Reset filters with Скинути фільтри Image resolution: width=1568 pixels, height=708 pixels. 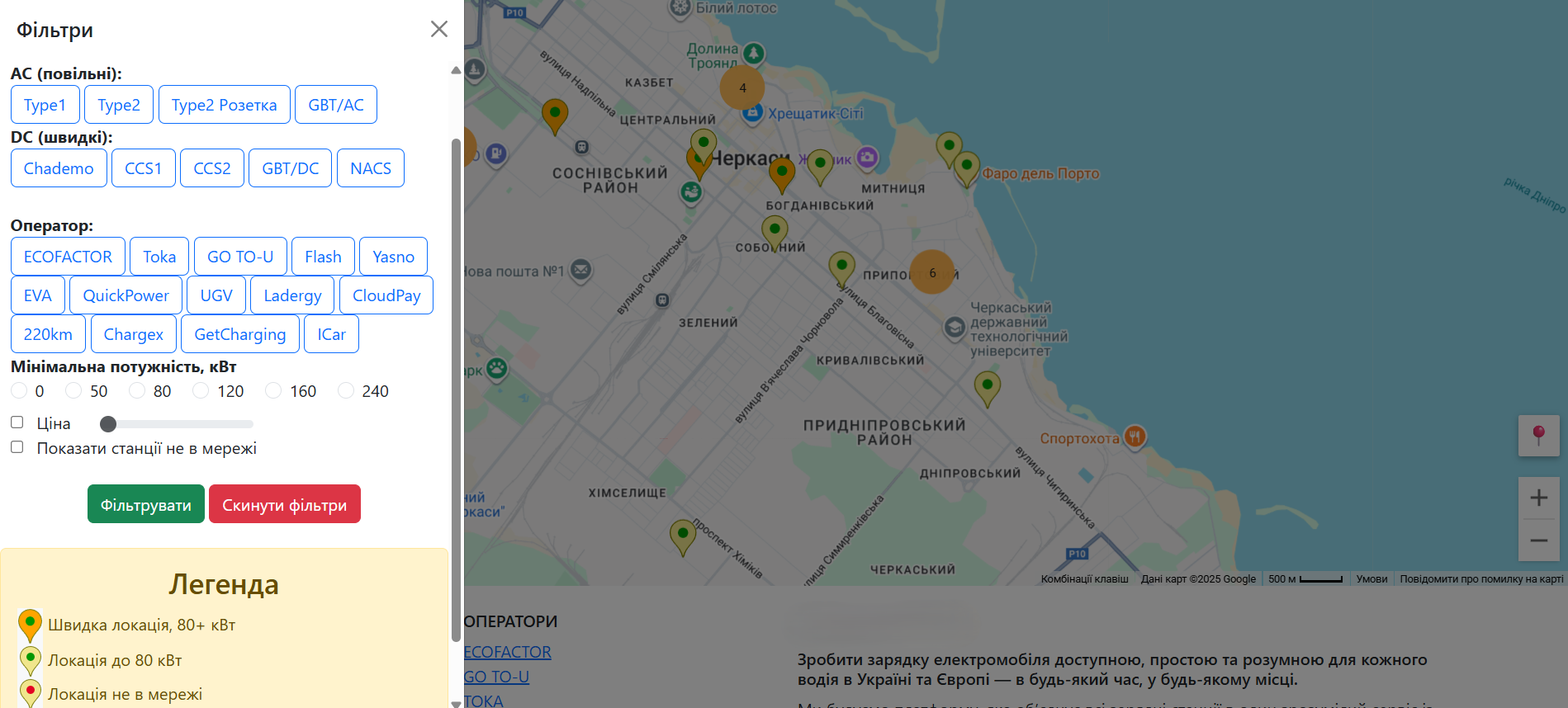285,504
